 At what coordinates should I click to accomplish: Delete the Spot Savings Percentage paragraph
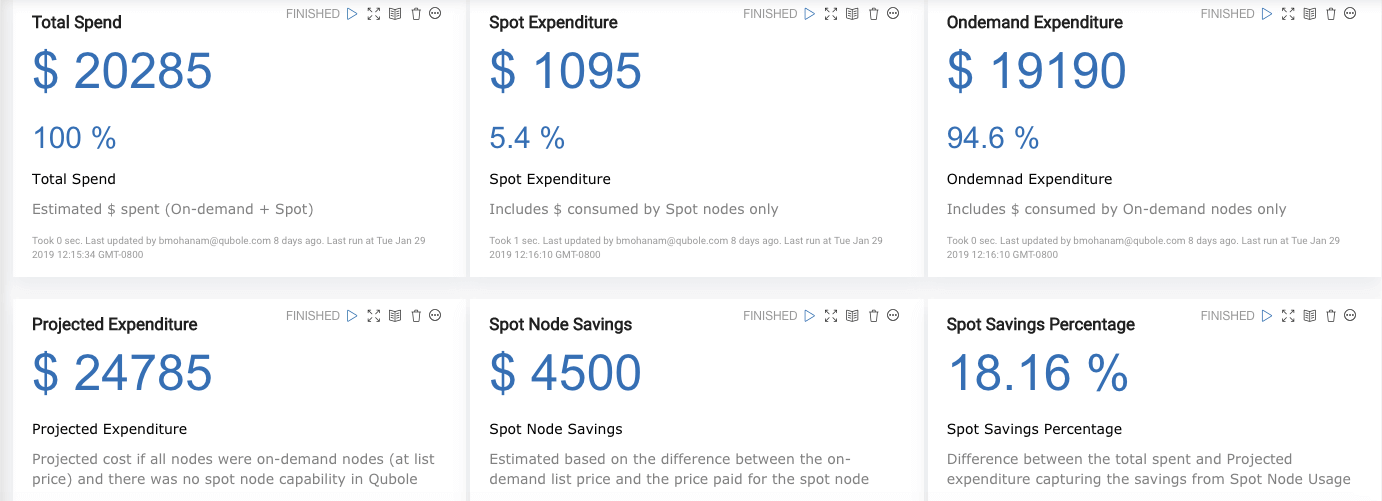pos(1331,316)
